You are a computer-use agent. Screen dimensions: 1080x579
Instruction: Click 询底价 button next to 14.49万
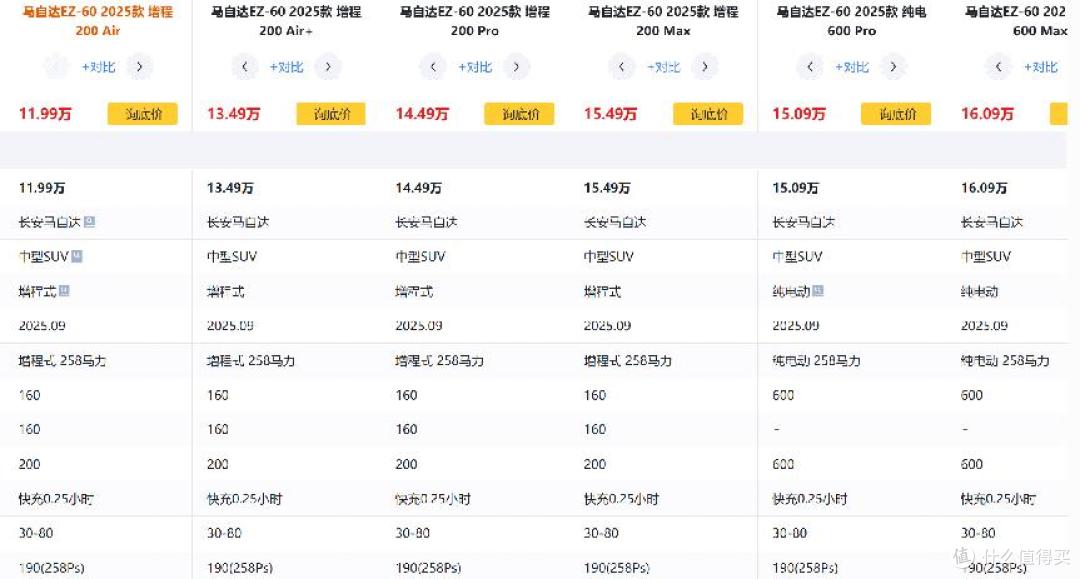coord(519,114)
